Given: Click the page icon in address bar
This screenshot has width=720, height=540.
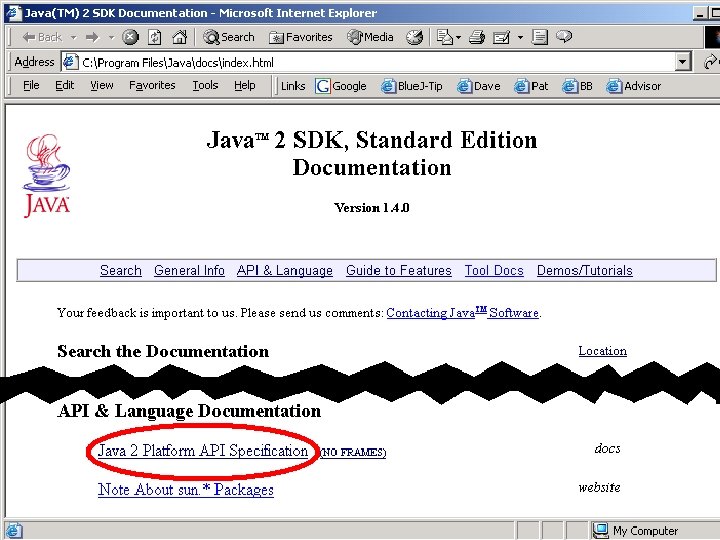Looking at the screenshot, I should point(70,62).
